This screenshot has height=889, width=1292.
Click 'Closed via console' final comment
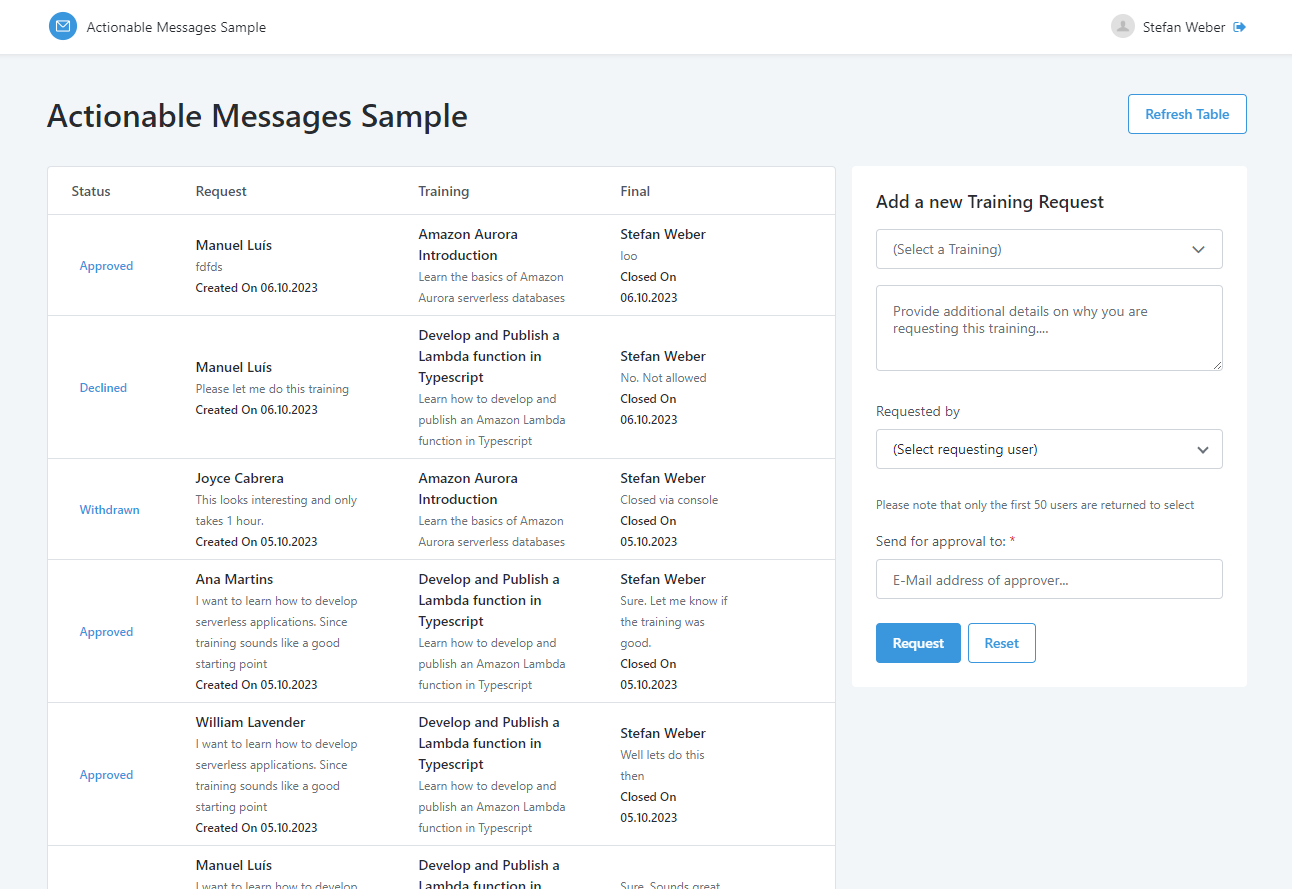pos(669,500)
